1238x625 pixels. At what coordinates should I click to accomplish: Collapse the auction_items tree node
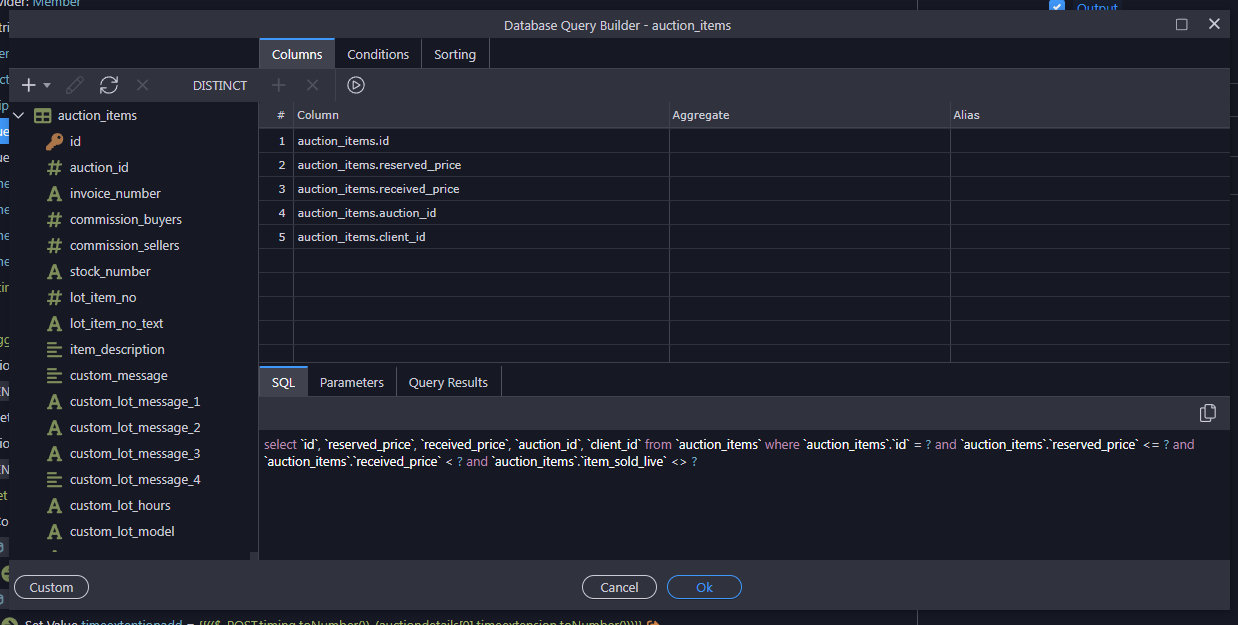pyautogui.click(x=18, y=116)
